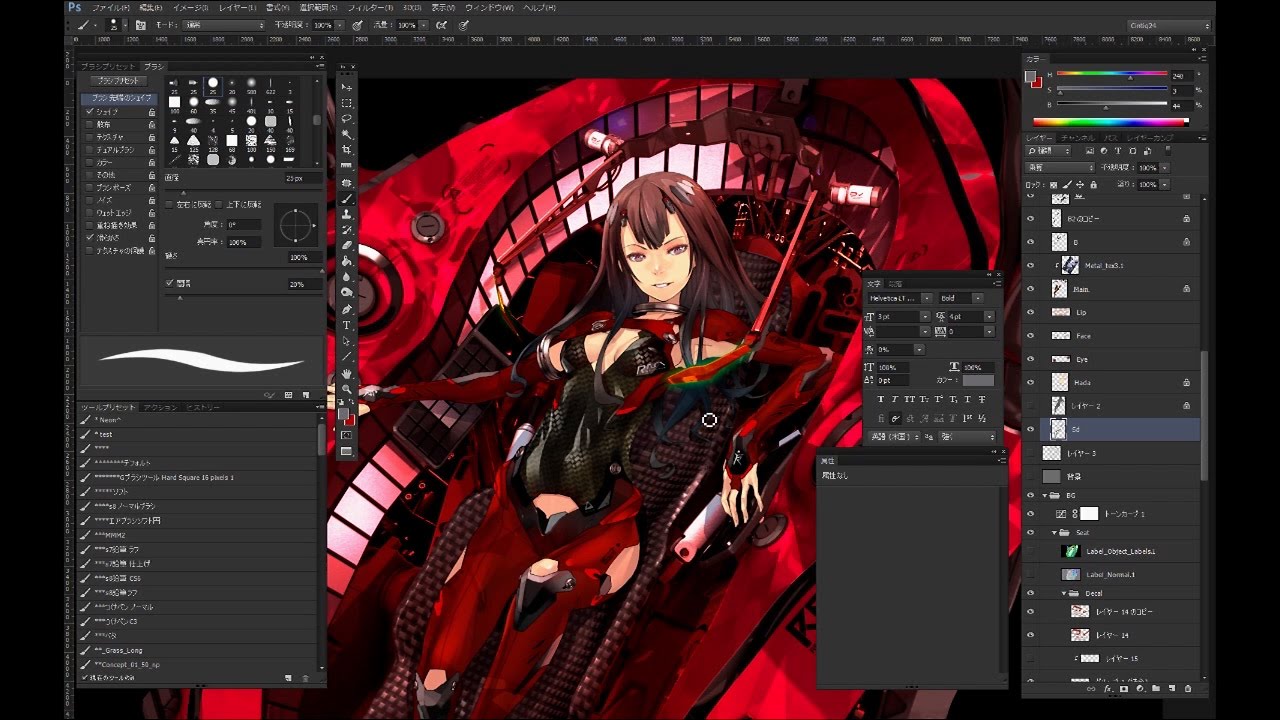Open the layer blend mode dropdown
Viewport: 1280px width, 720px height.
(1061, 168)
